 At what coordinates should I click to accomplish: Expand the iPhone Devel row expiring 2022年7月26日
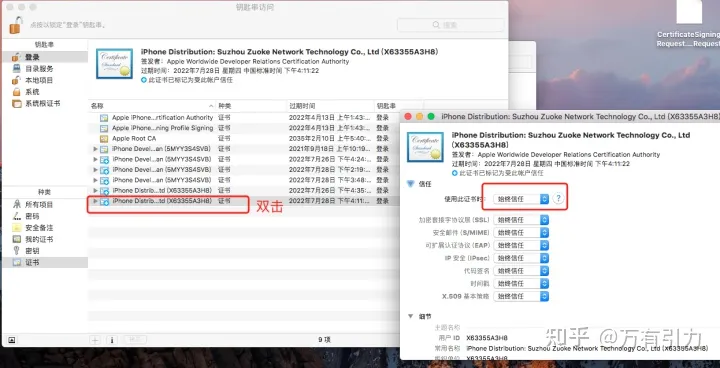pyautogui.click(x=96, y=159)
